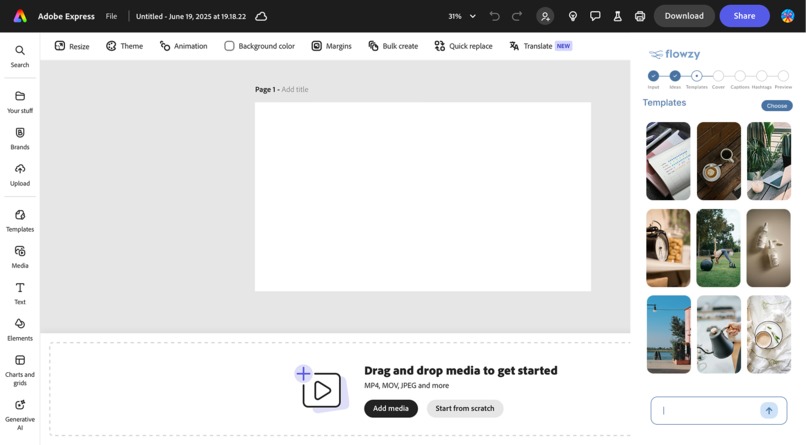
Task: Click Add title next to Page 1
Action: coord(295,89)
